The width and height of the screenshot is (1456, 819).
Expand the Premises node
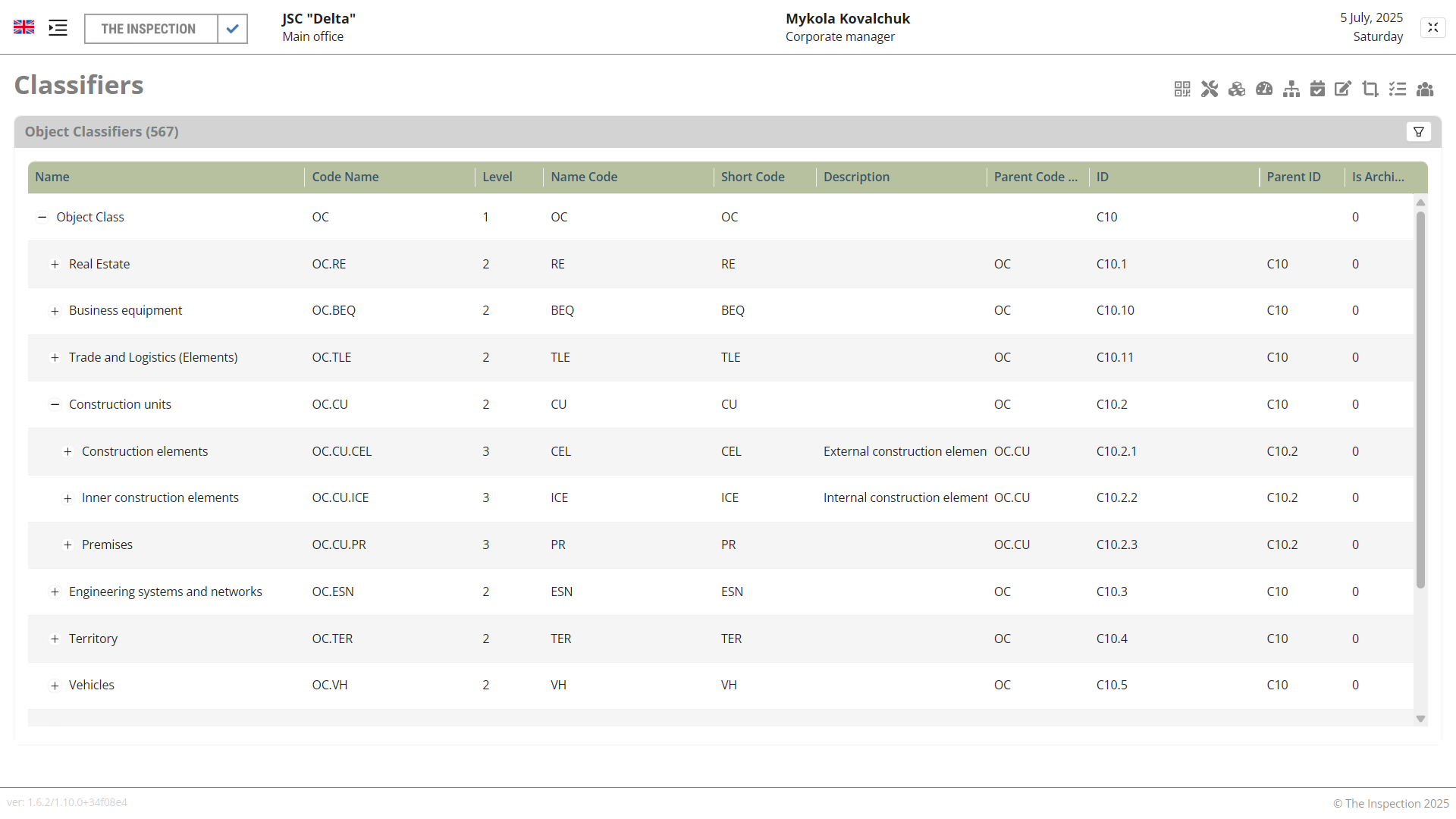pyautogui.click(x=67, y=545)
